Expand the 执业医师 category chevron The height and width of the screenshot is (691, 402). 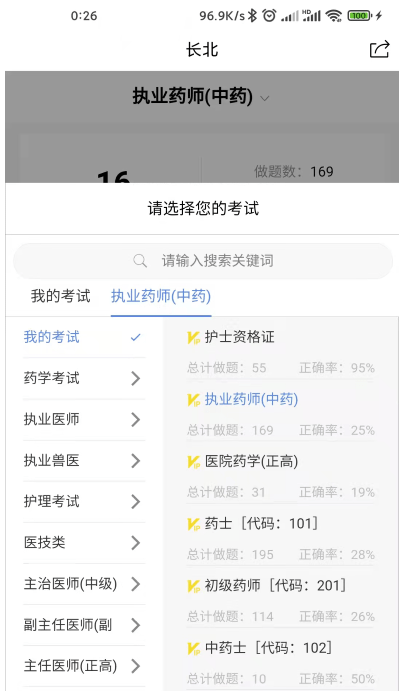(x=136, y=420)
